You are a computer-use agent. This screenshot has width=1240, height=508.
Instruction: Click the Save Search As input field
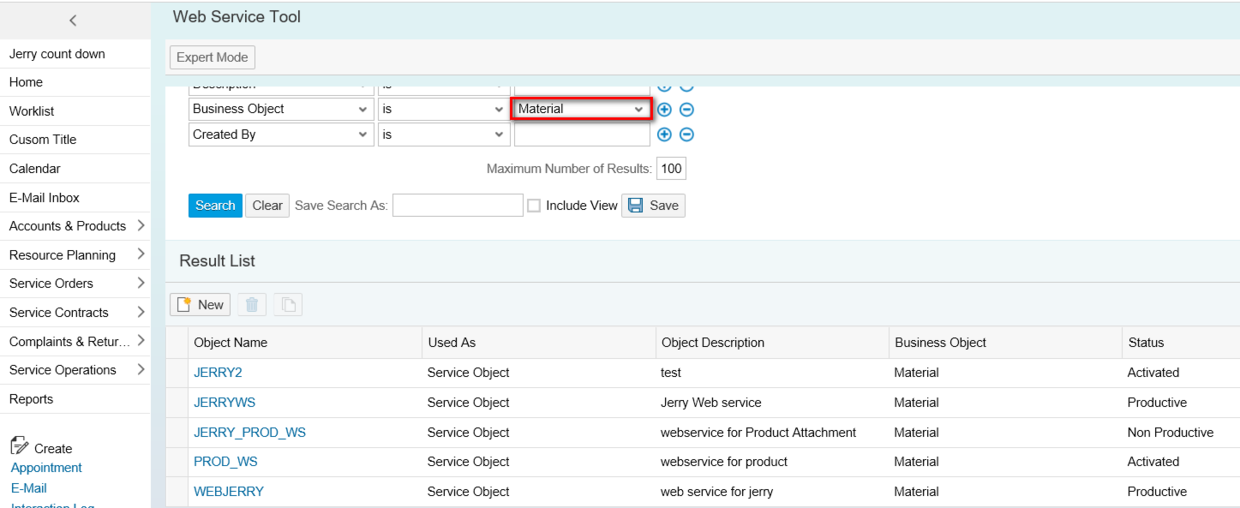pyautogui.click(x=457, y=205)
